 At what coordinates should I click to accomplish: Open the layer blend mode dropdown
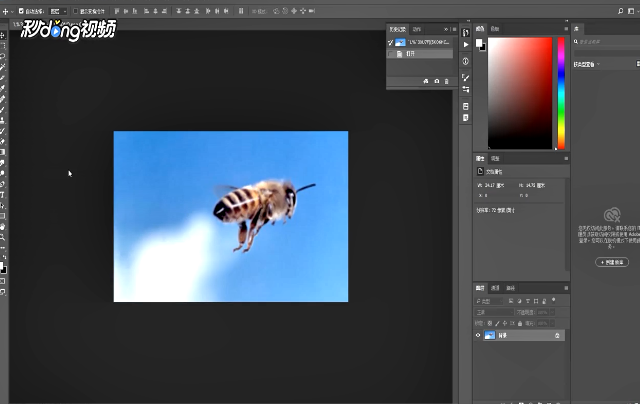[494, 312]
